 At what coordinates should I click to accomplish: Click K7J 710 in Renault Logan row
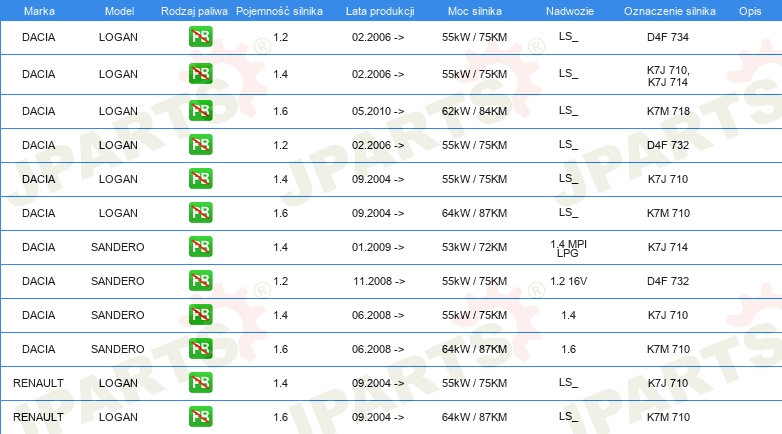(668, 383)
